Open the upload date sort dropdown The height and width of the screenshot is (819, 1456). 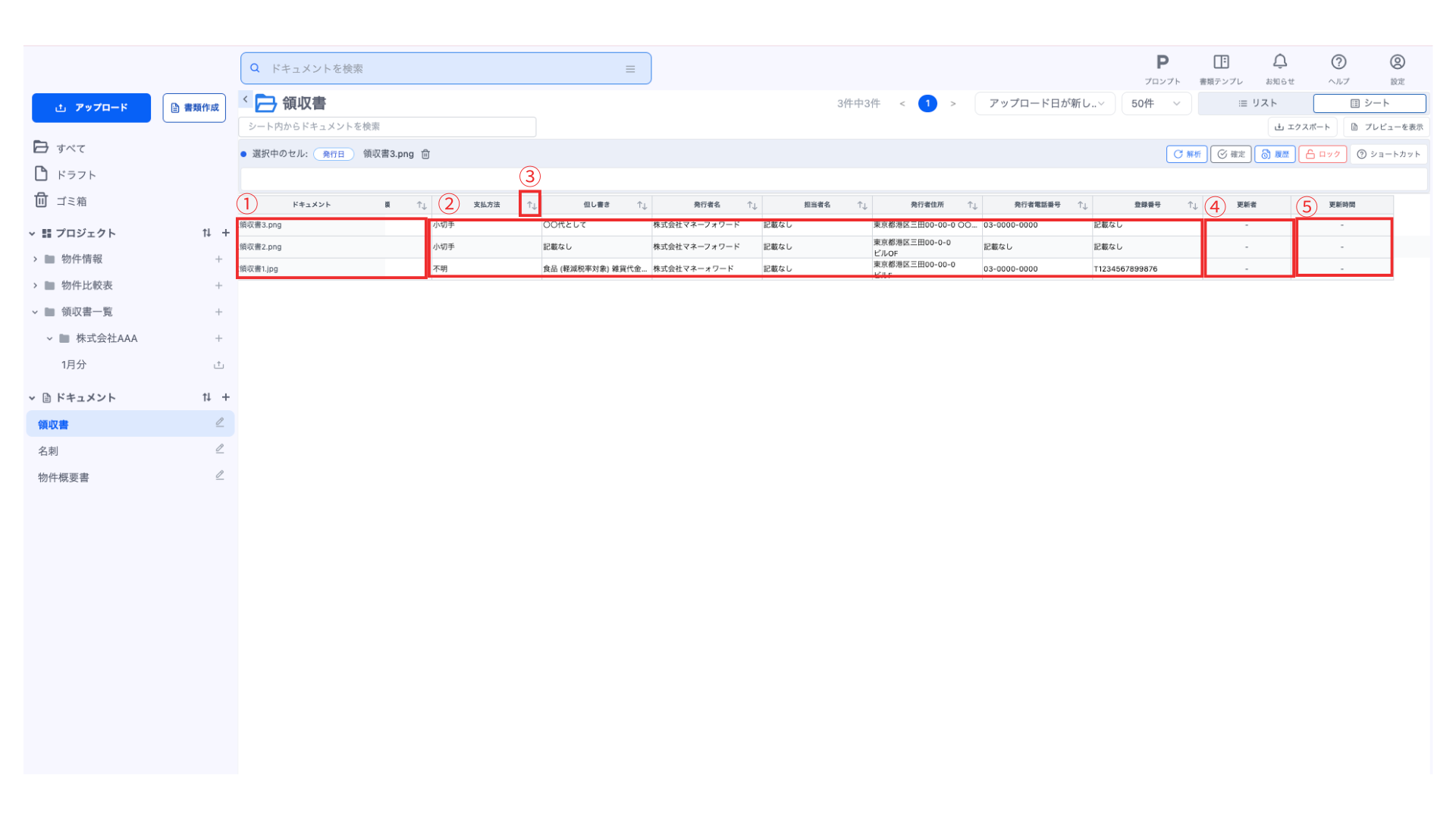[1045, 103]
